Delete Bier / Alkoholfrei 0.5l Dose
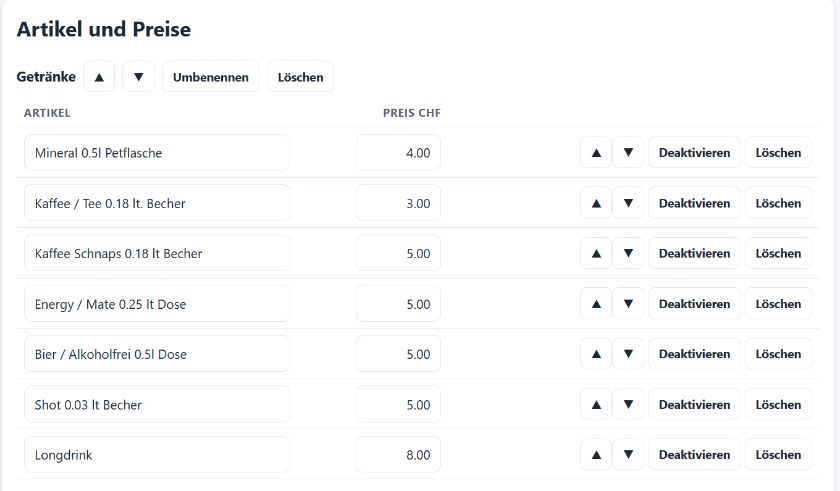The height and width of the screenshot is (491, 840). (778, 354)
